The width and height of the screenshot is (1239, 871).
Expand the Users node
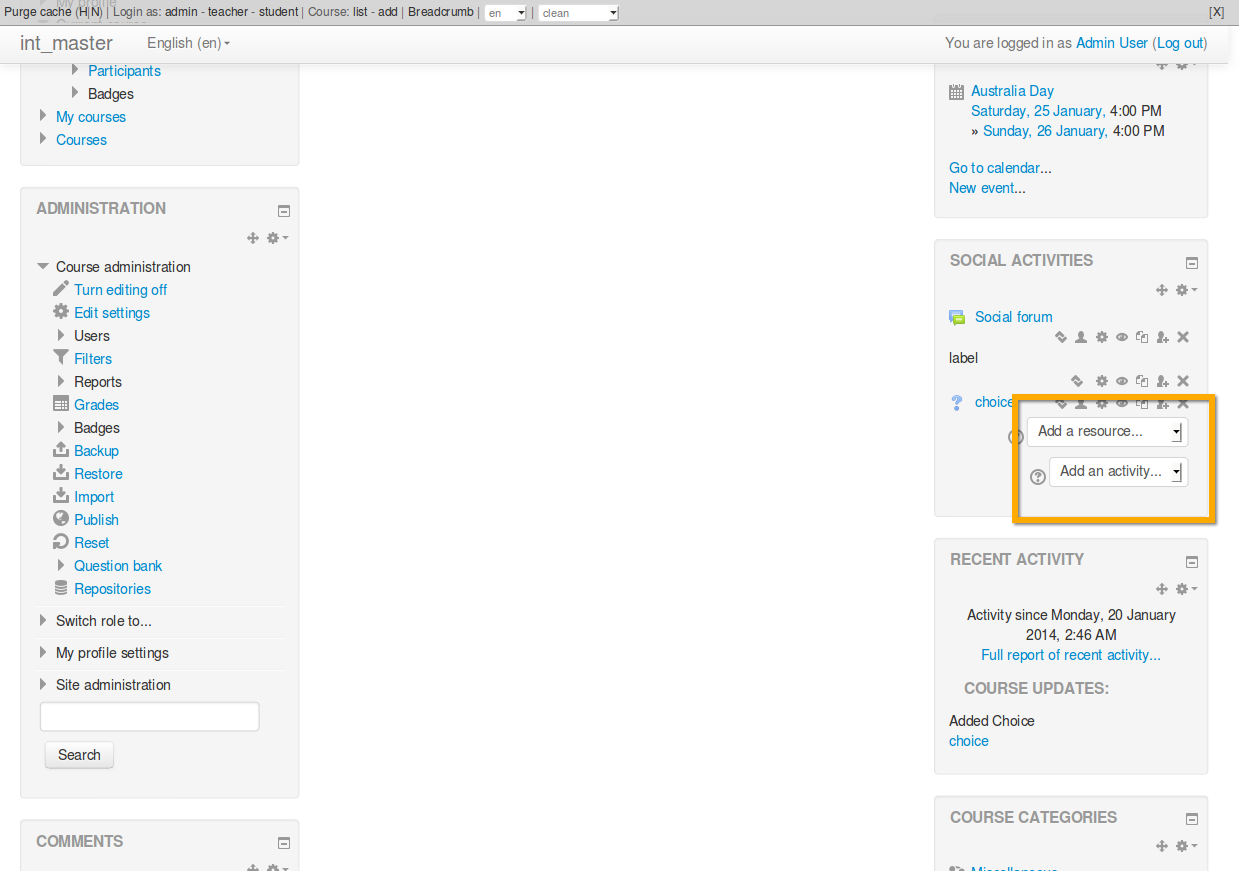point(61,336)
